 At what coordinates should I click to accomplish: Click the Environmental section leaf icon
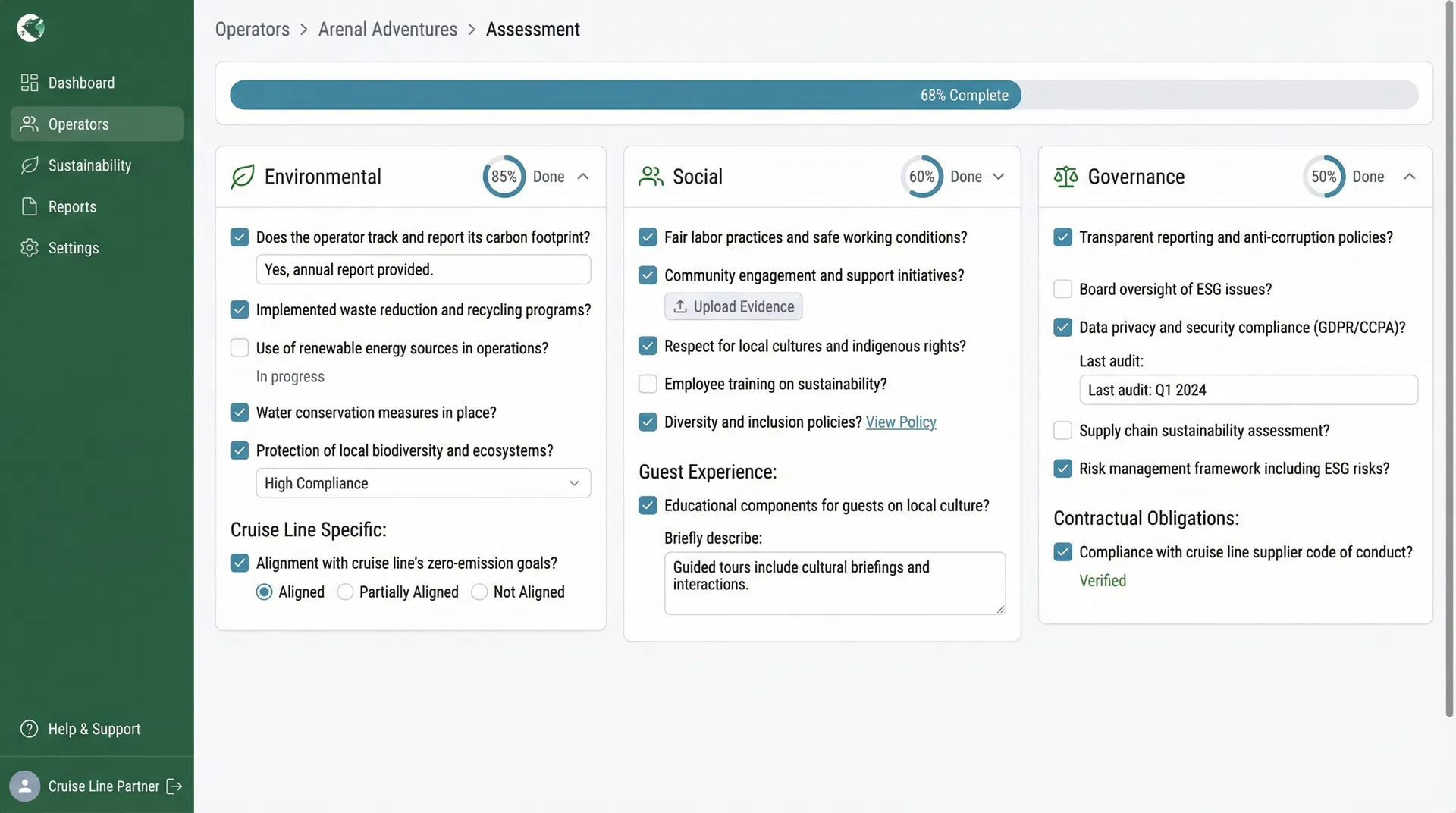click(241, 176)
